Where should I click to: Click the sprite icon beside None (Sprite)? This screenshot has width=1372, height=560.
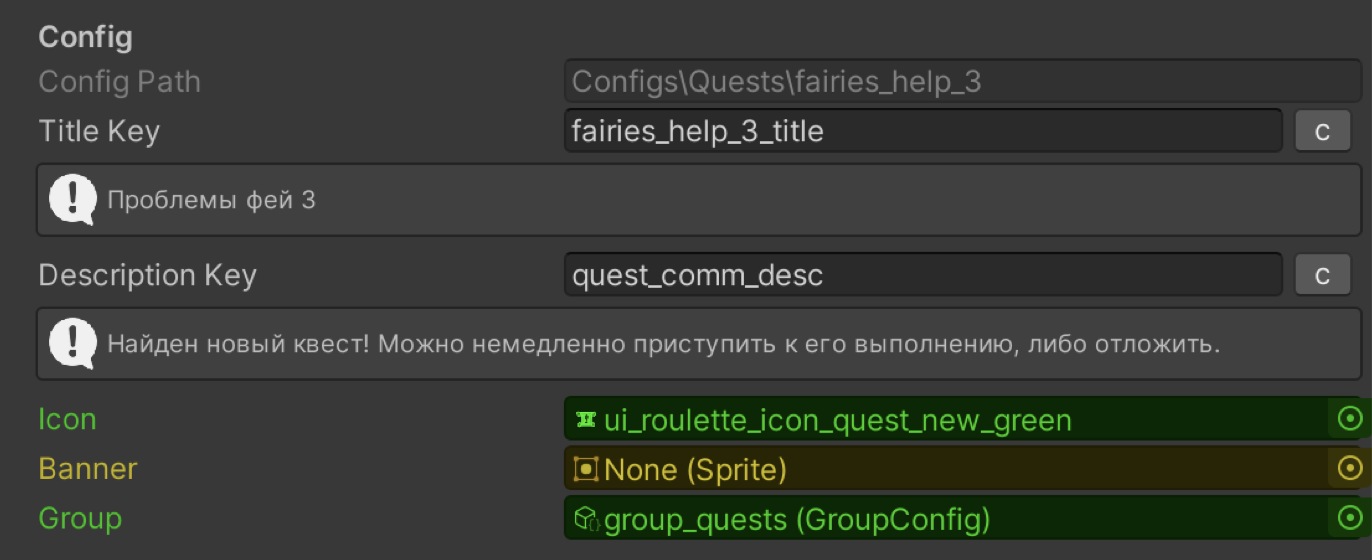pos(586,468)
